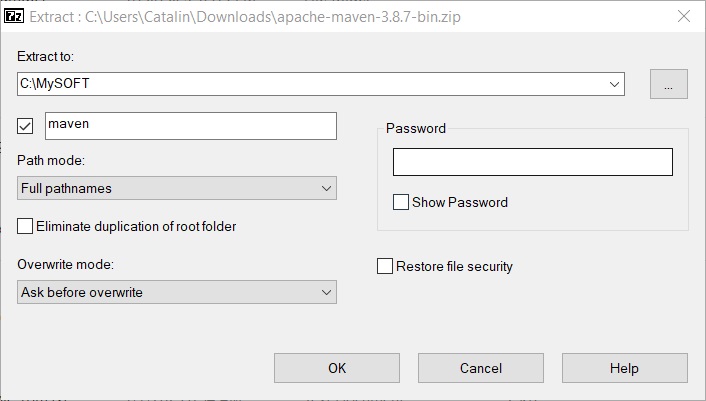Click OK to start extraction
This screenshot has width=706, height=401.
(x=337, y=368)
